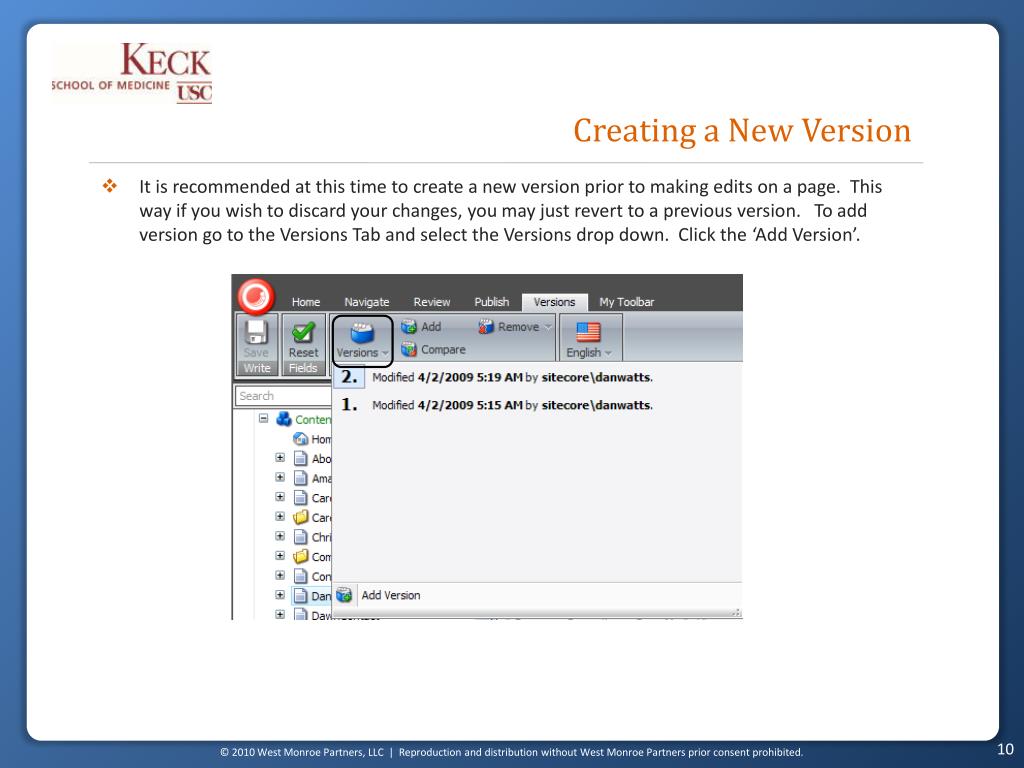Click Add Version at dropdown bottom
The image size is (1024, 768).
(x=391, y=595)
